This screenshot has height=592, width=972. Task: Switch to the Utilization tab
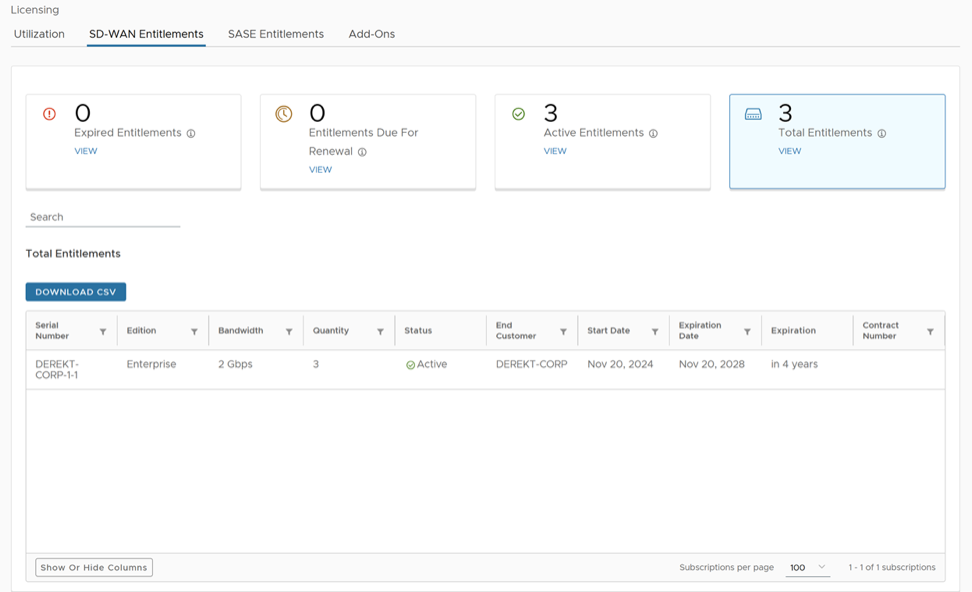39,34
